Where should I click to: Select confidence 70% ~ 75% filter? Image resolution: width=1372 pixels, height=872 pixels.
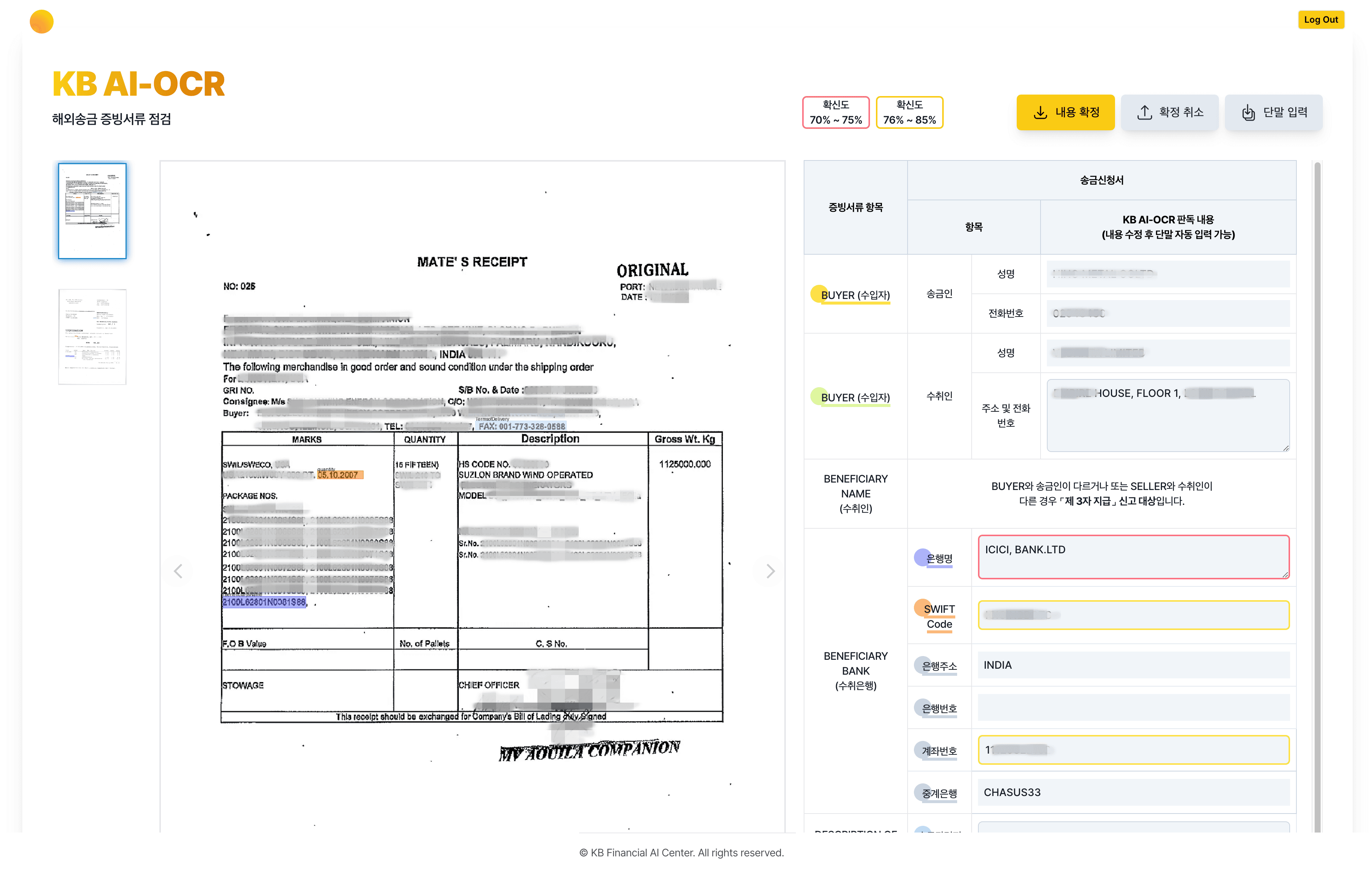835,112
